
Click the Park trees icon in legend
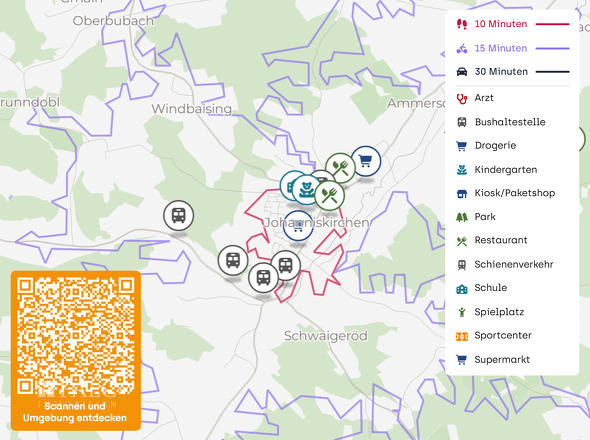point(462,217)
